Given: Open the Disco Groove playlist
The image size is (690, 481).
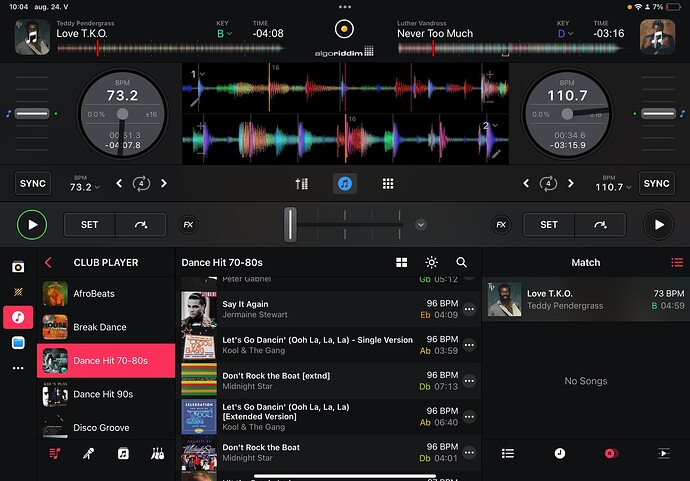Looking at the screenshot, I should click(x=106, y=426).
